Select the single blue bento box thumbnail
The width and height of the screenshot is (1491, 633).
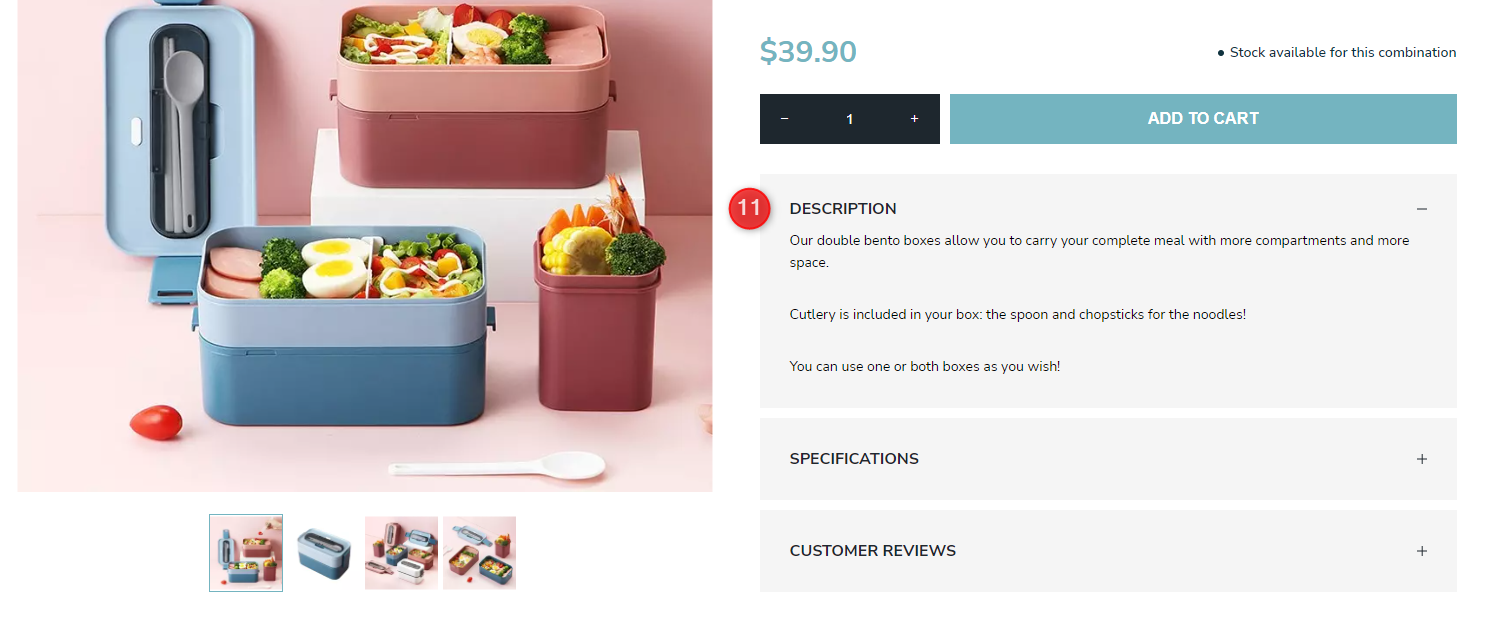click(x=324, y=553)
